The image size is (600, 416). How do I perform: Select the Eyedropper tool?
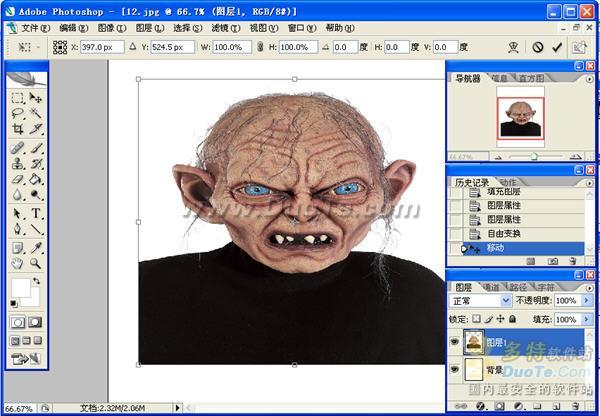pos(36,248)
